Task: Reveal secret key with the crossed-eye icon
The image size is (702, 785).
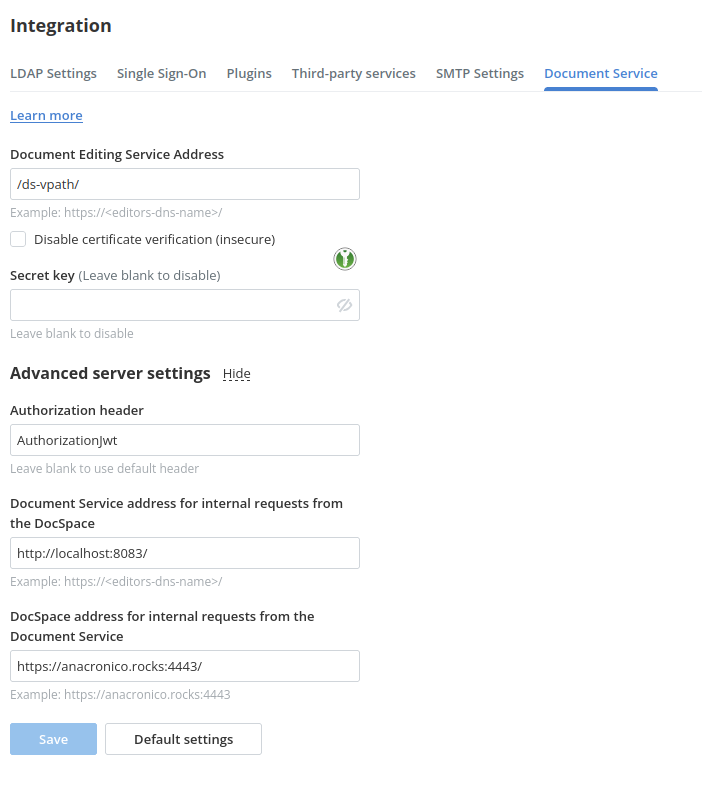Action: pyautogui.click(x=345, y=305)
